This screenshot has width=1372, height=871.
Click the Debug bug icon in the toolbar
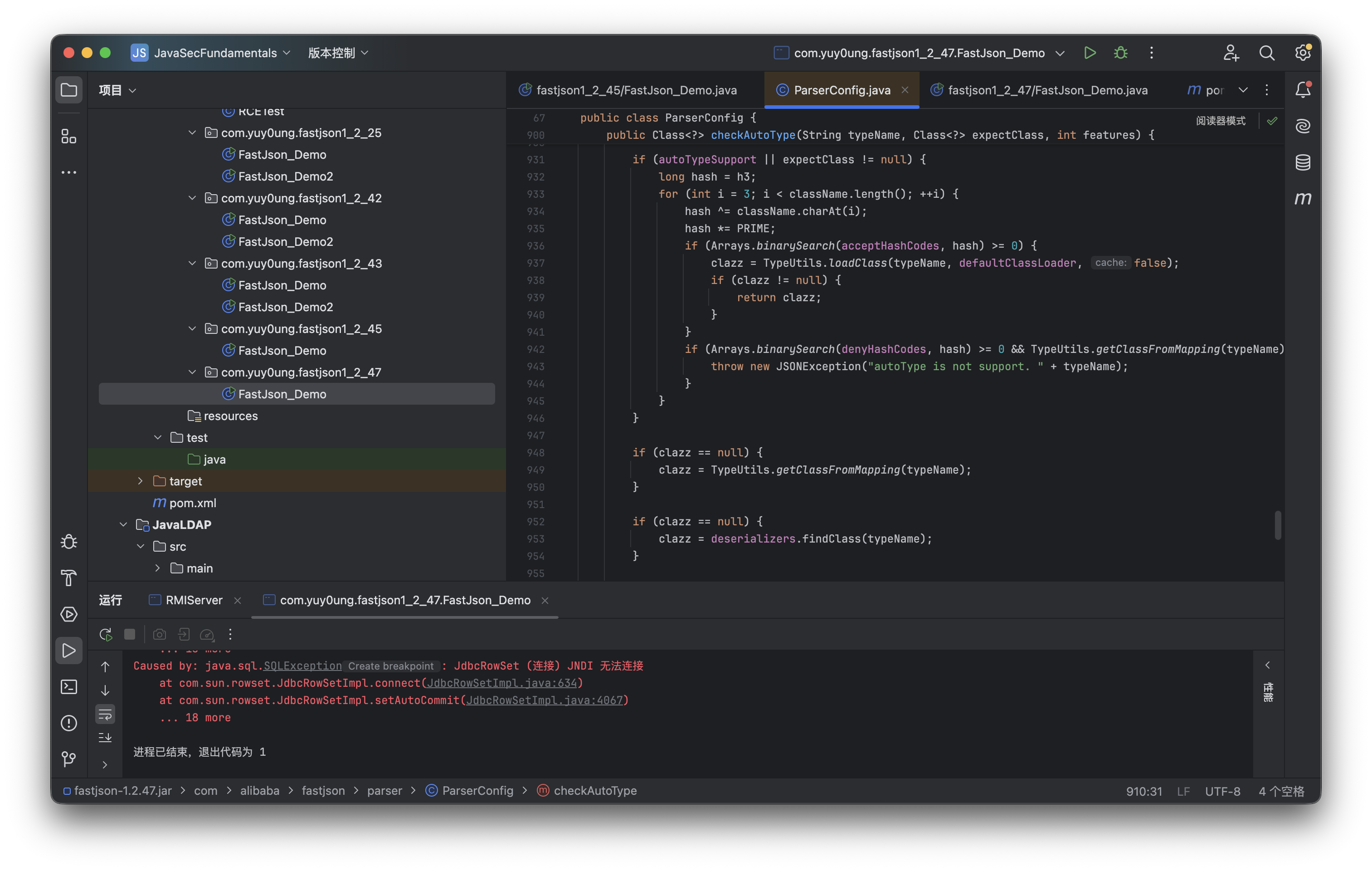click(x=1120, y=53)
